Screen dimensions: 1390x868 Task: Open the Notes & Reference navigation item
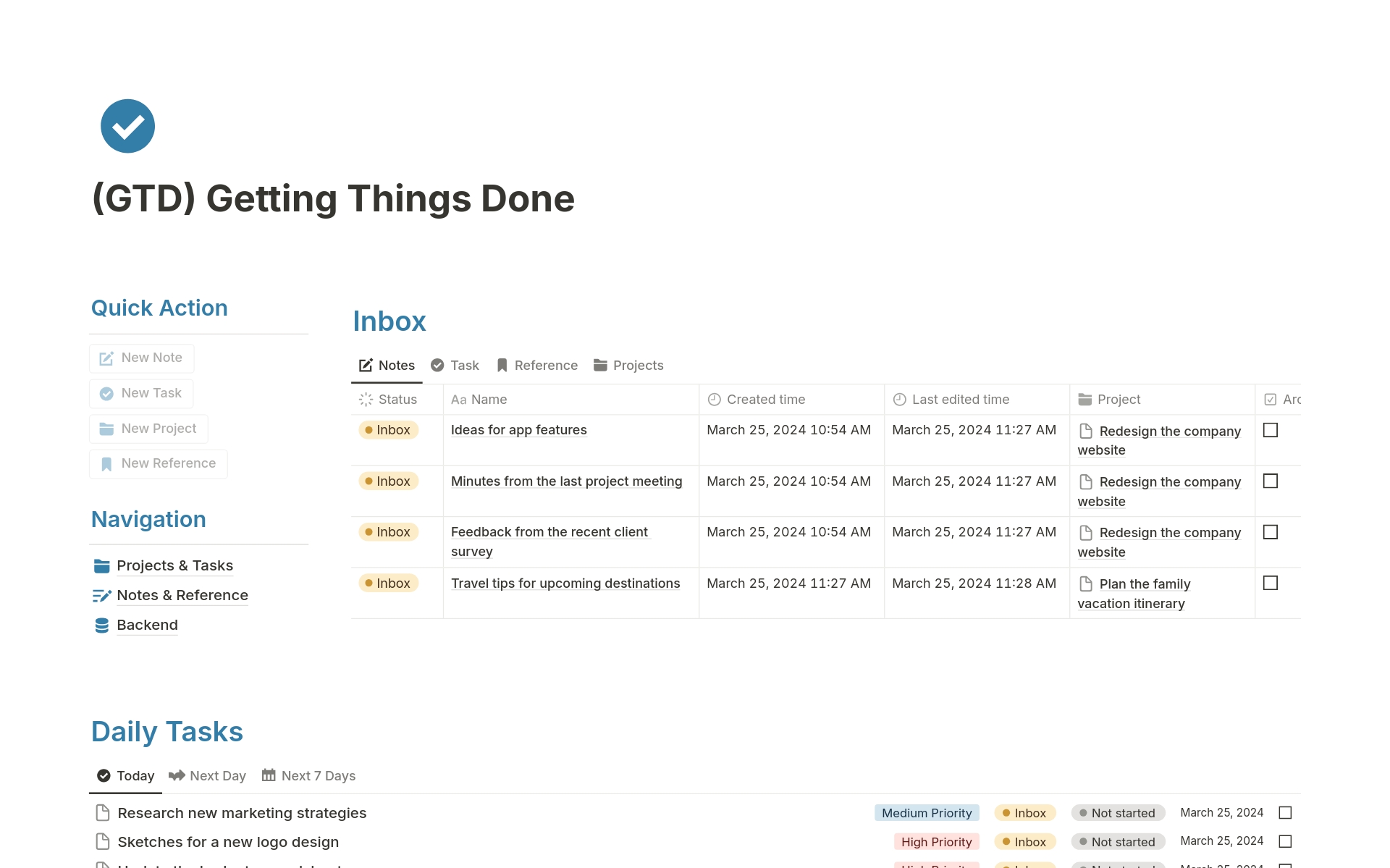pos(183,594)
